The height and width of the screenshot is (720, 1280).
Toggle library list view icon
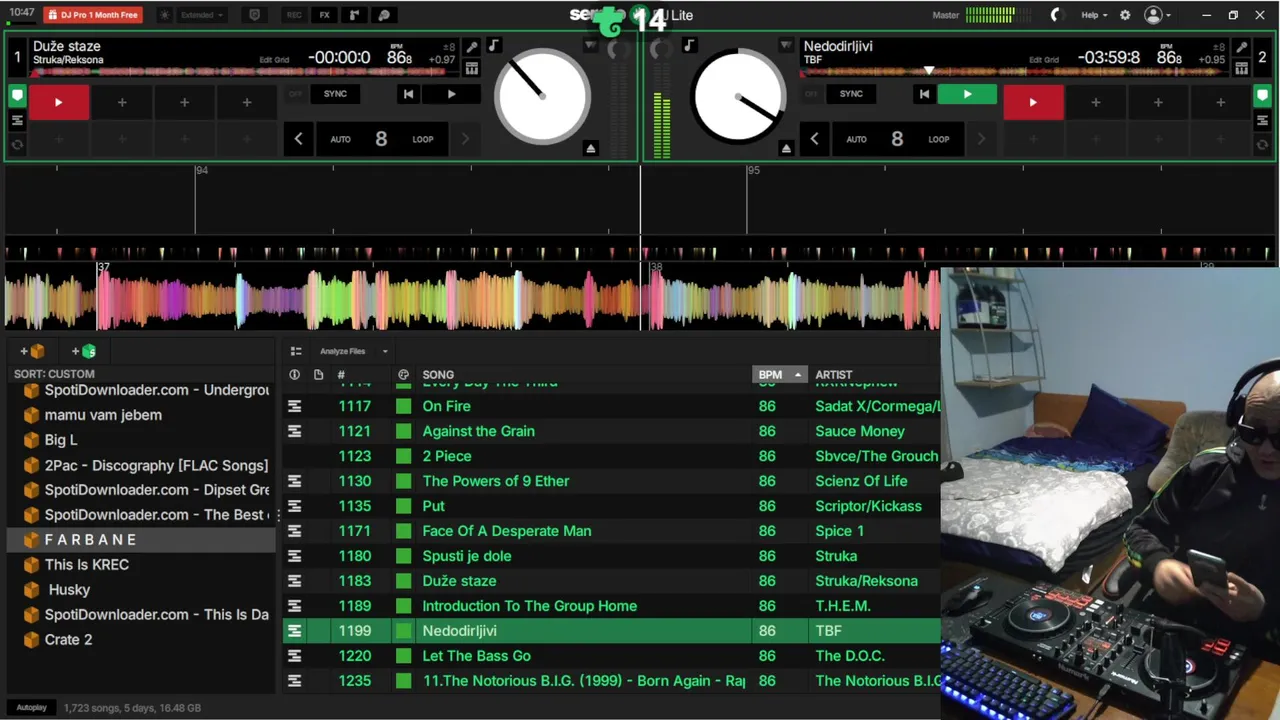[296, 351]
